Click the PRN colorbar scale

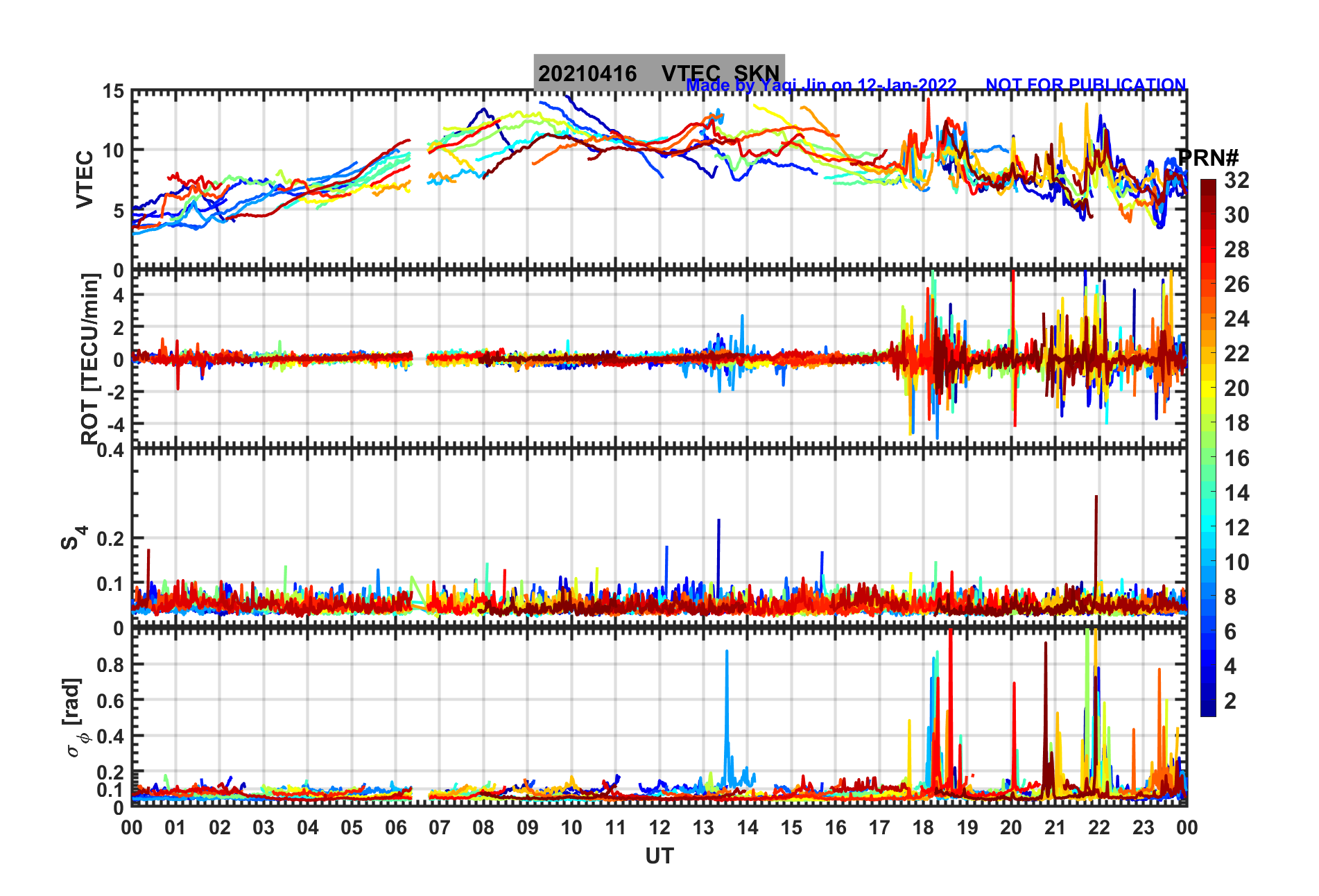(x=1209, y=448)
